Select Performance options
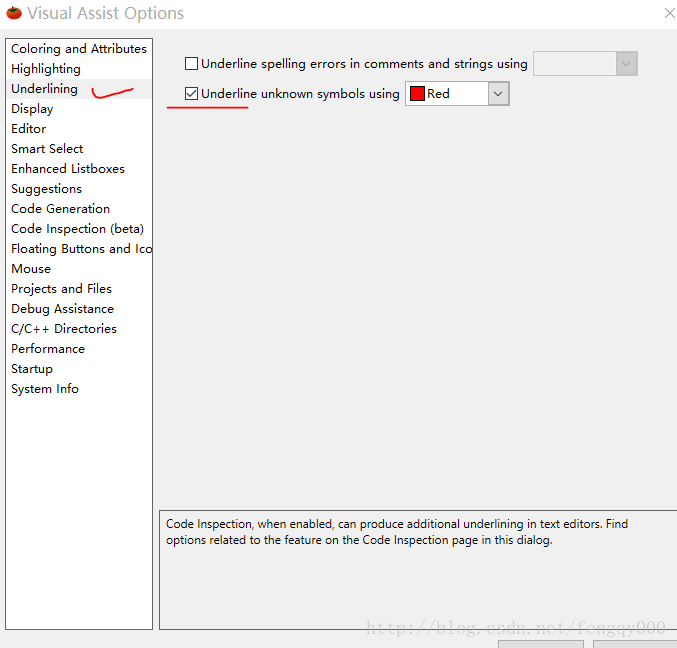The image size is (677, 648). pyautogui.click(x=79, y=349)
